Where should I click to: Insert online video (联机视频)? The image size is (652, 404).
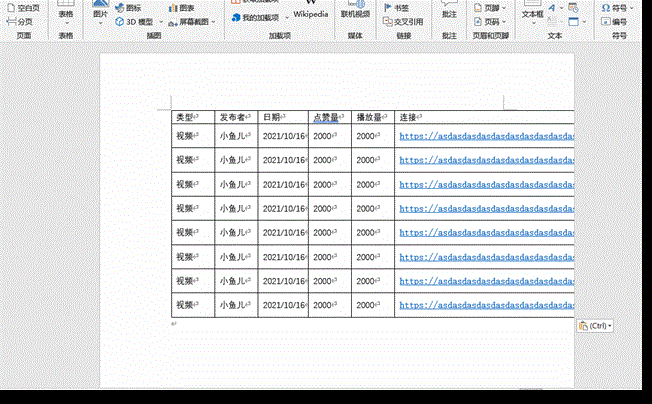[355, 14]
